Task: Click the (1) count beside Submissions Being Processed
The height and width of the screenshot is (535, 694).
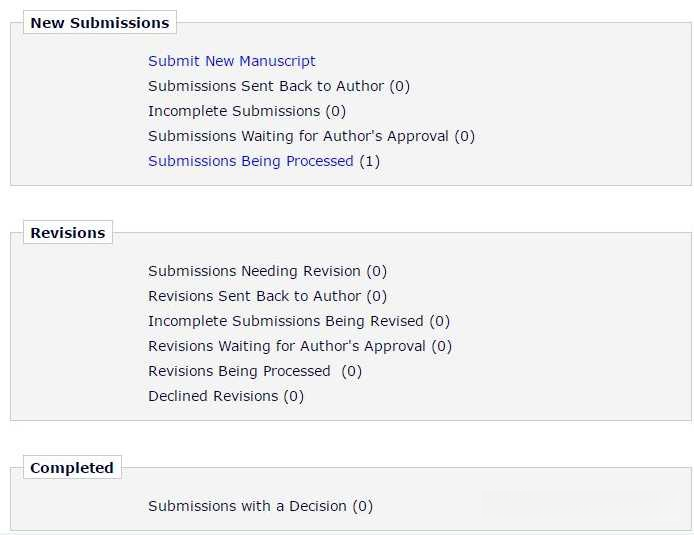Action: coord(369,161)
